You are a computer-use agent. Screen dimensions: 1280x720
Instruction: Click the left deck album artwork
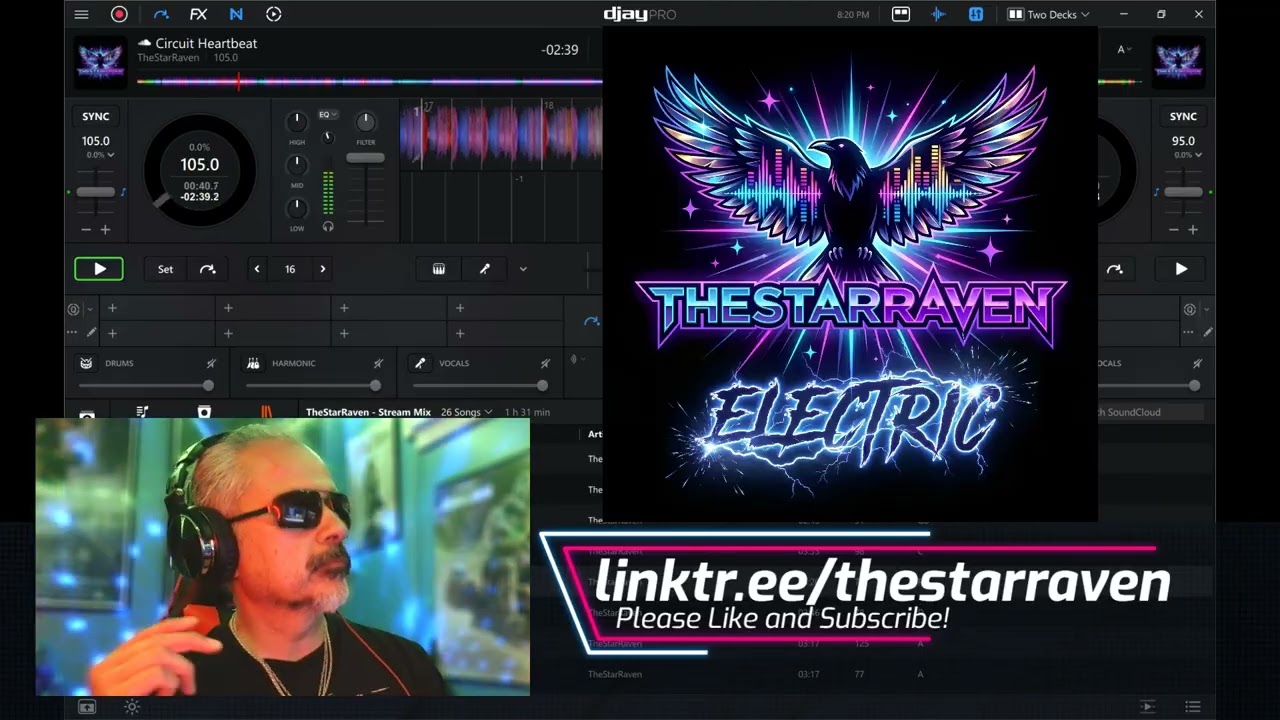point(101,62)
